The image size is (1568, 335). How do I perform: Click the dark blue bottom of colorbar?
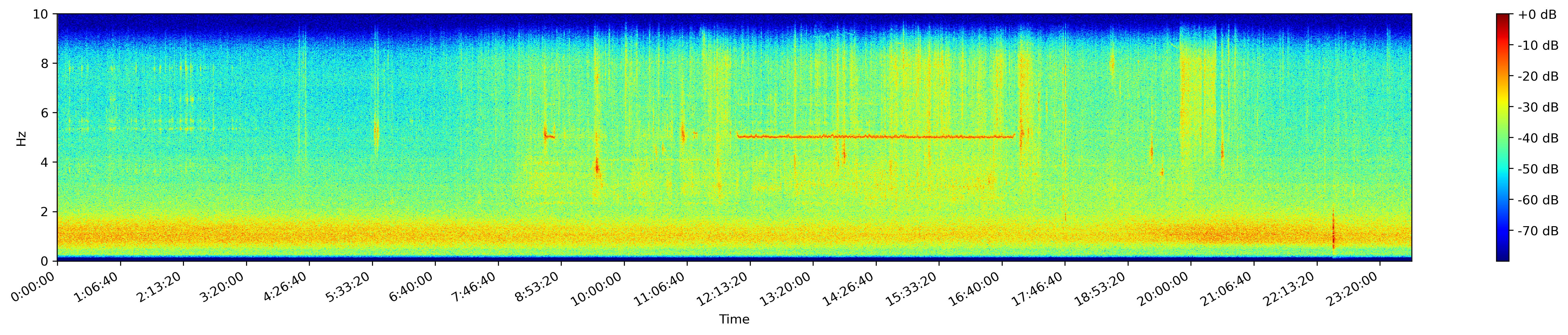1503,258
